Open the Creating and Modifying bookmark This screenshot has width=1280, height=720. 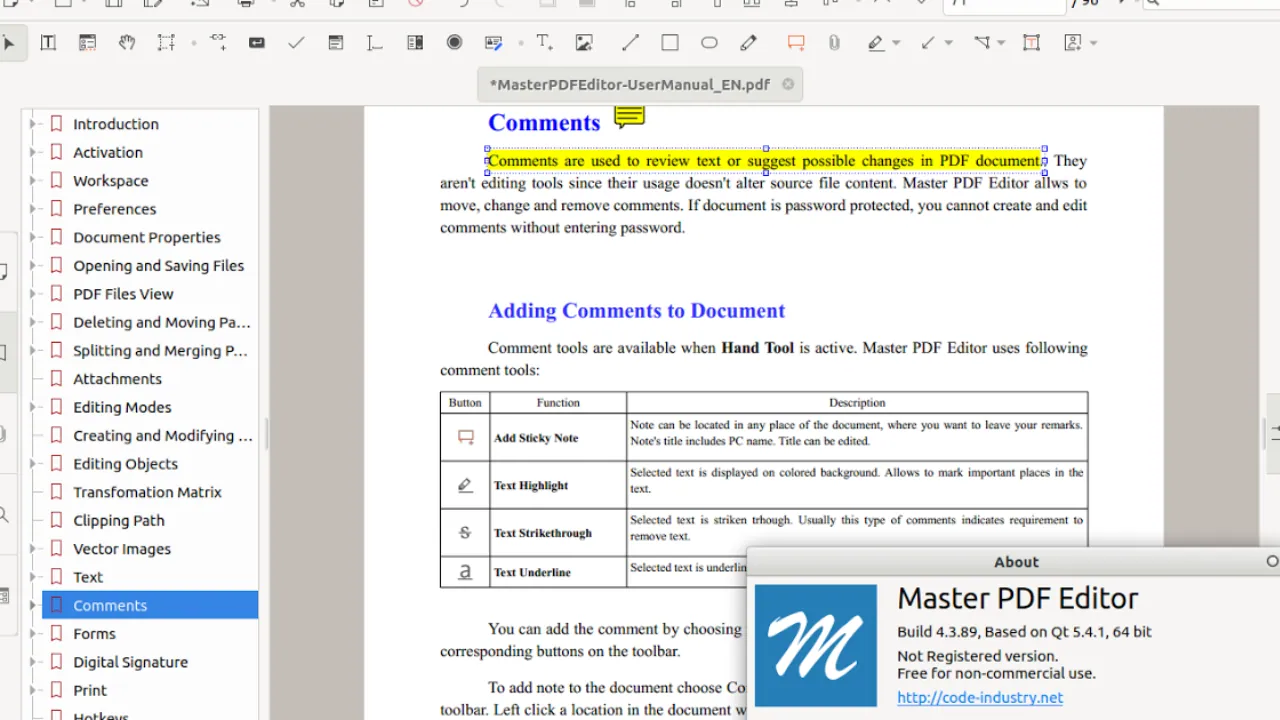tap(163, 436)
